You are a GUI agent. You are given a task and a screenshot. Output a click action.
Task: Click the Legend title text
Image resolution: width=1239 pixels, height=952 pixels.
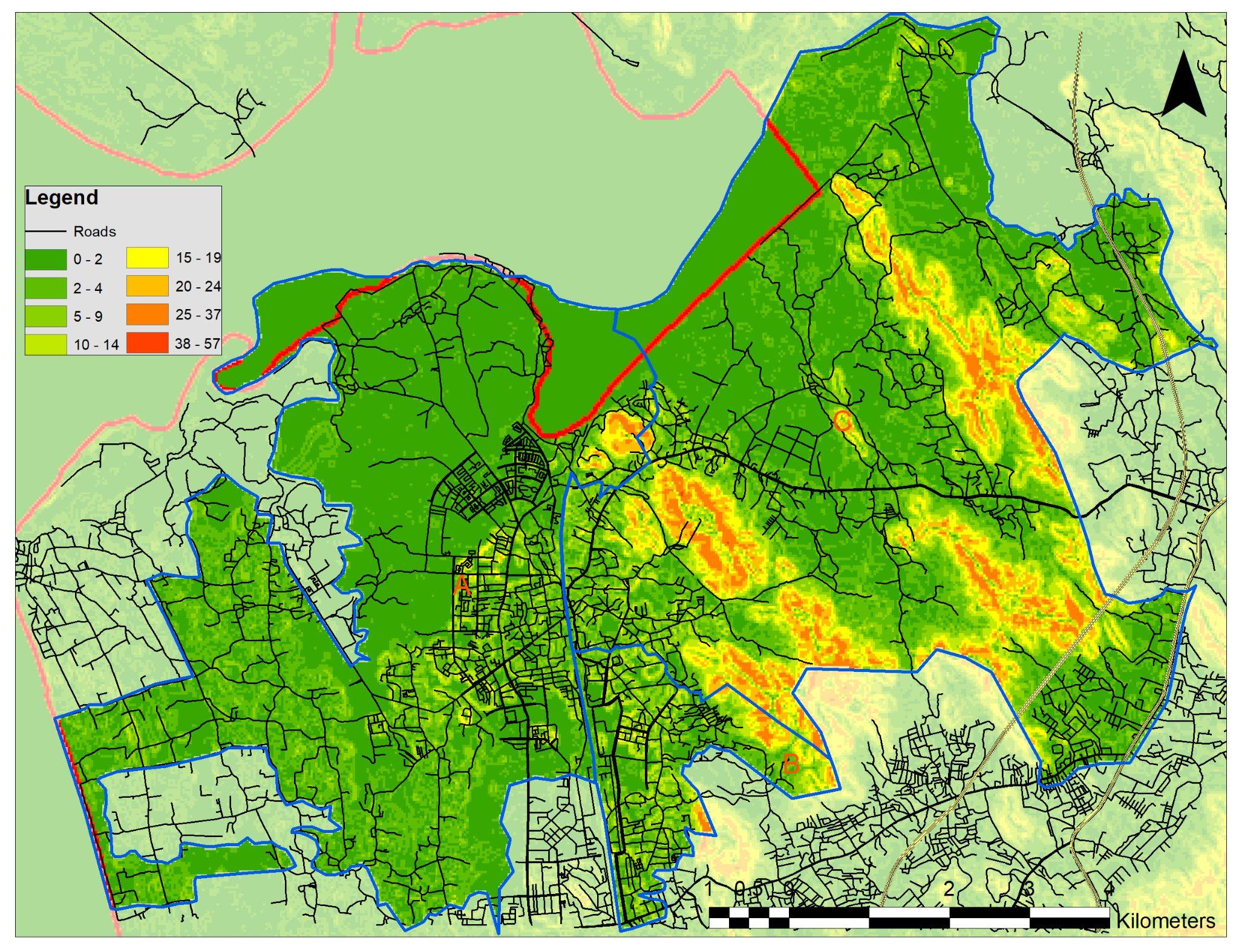(x=62, y=198)
